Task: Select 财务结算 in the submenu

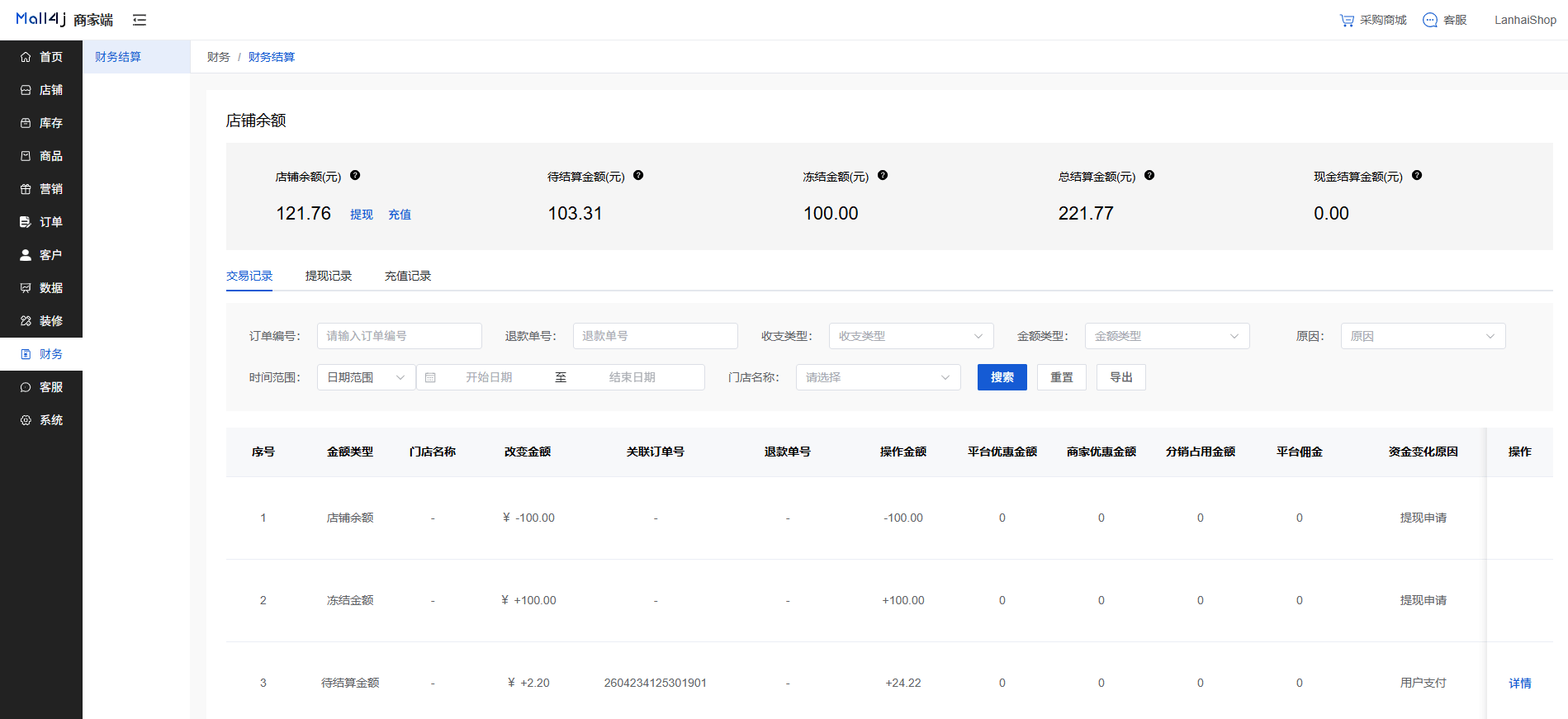Action: [x=136, y=57]
